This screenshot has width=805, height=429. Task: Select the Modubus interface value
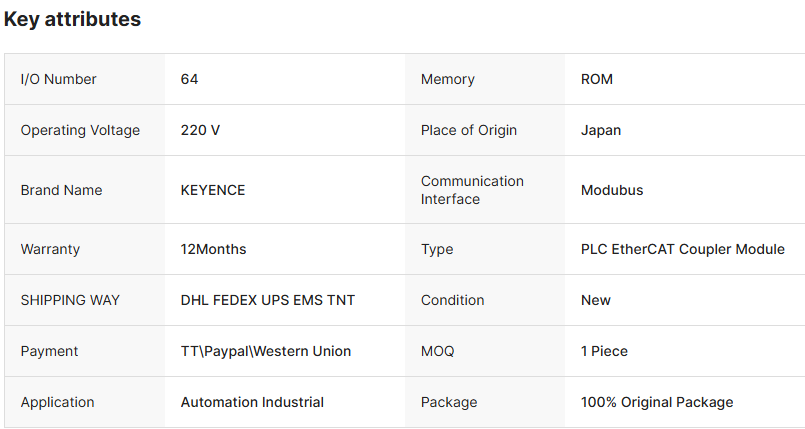[611, 190]
